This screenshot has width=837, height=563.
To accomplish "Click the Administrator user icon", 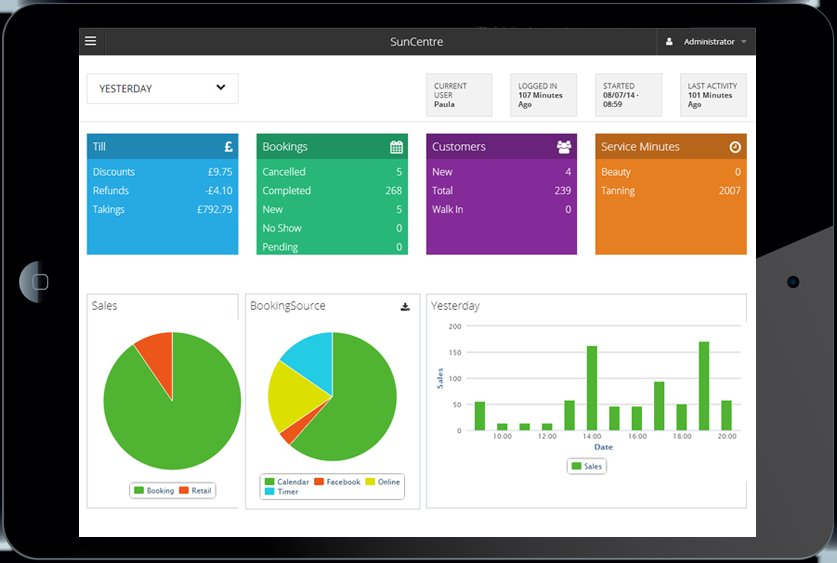I will (669, 42).
